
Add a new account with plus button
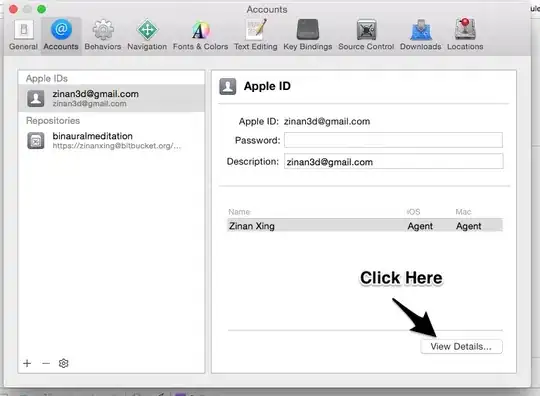click(x=27, y=363)
